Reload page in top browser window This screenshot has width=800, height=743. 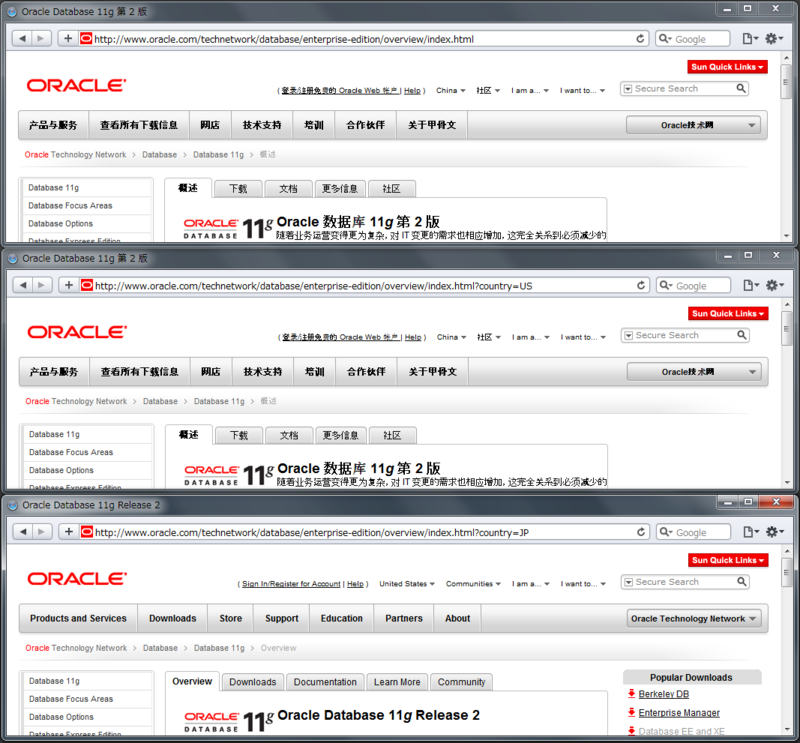click(640, 39)
